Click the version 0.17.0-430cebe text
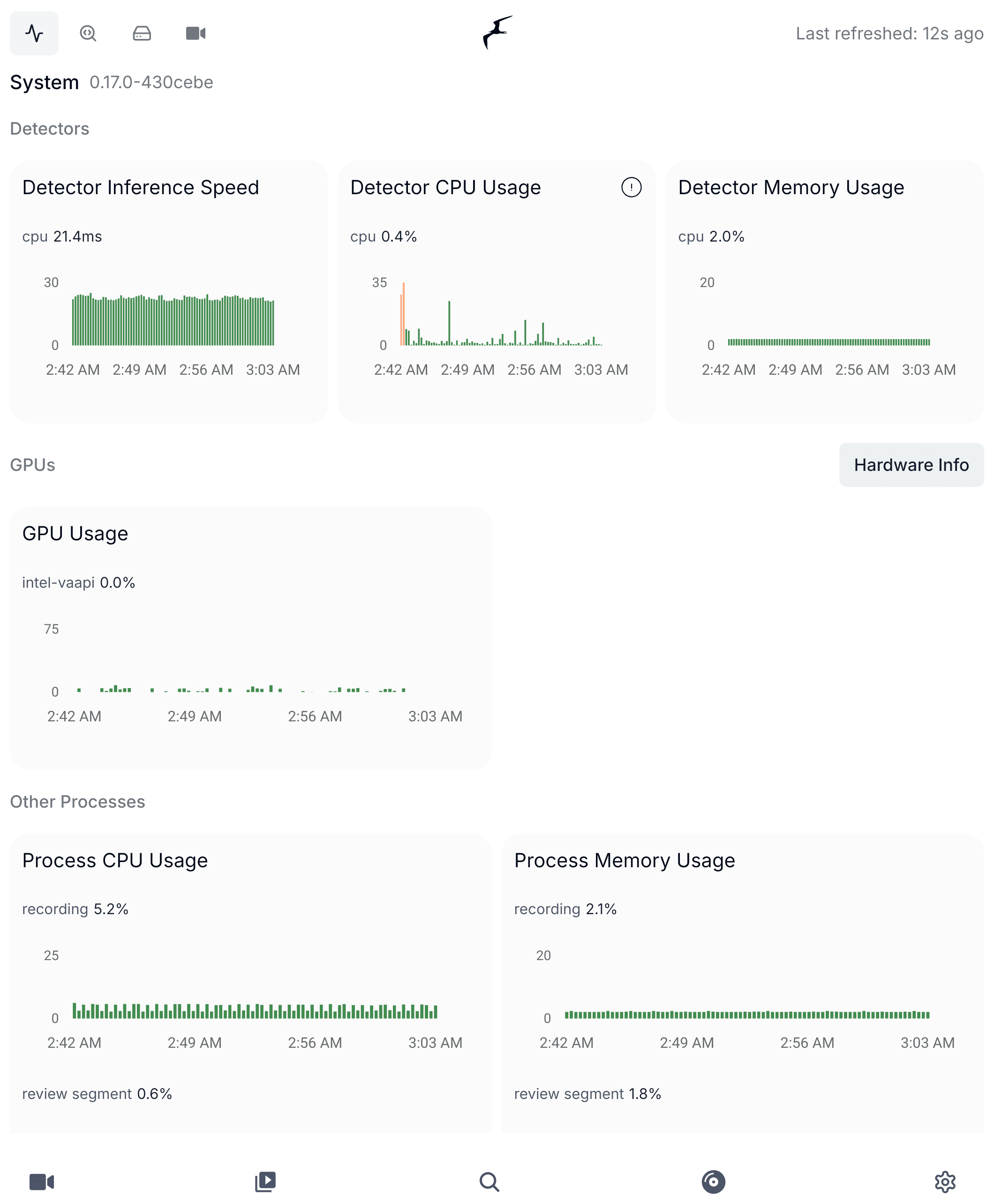This screenshot has width=994, height=1204. click(151, 83)
